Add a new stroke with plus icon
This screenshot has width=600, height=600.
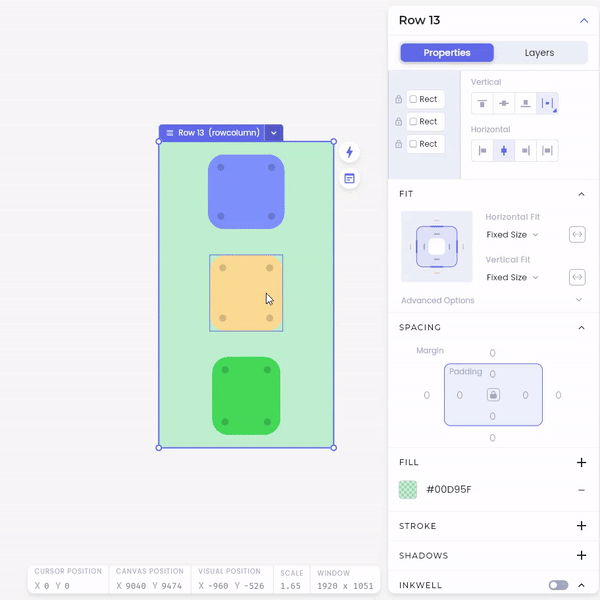[x=581, y=526]
